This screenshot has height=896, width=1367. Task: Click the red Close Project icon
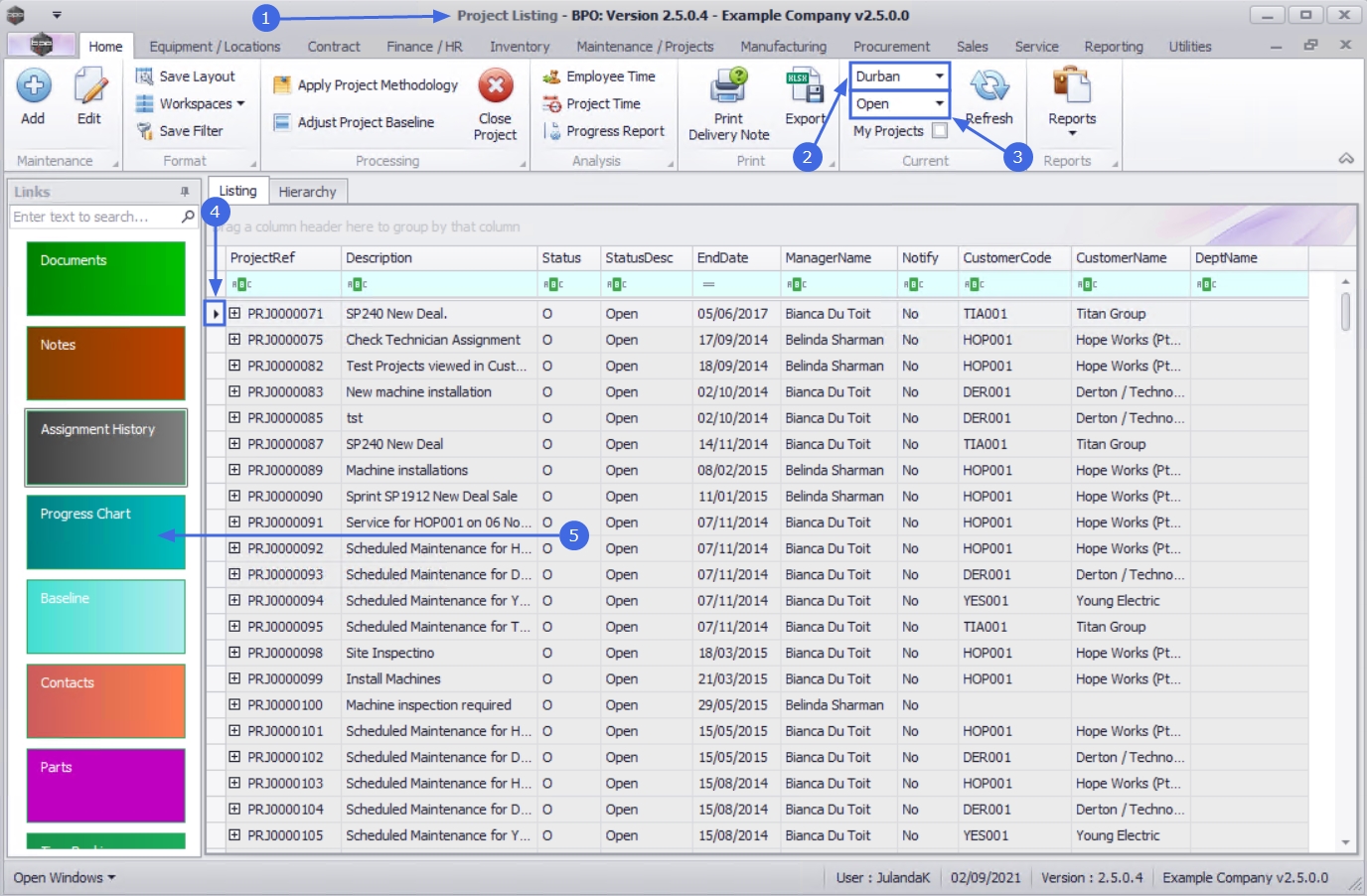[x=495, y=86]
